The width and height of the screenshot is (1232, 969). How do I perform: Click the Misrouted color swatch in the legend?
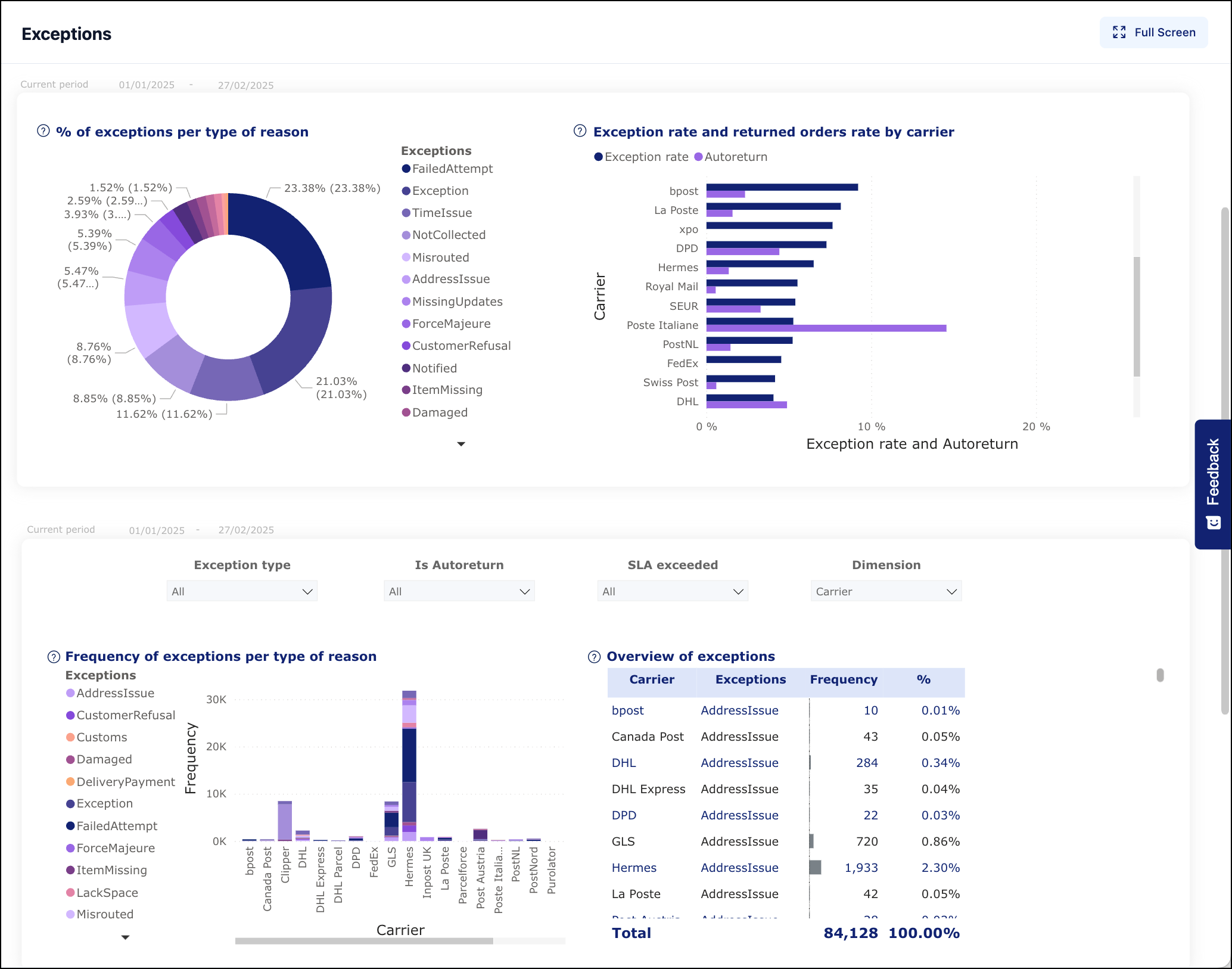pyautogui.click(x=70, y=914)
